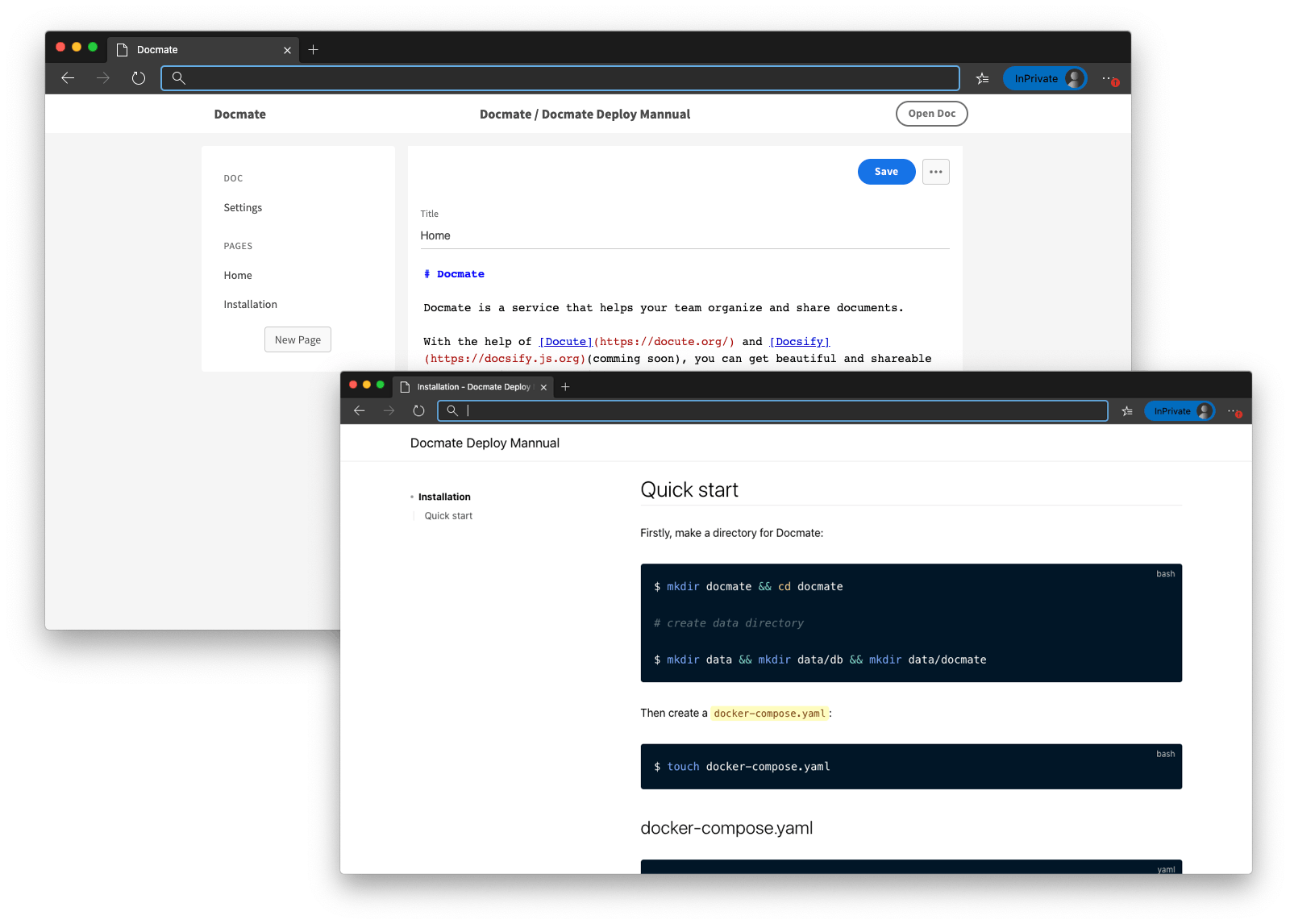Open ellipsis menu in Installation browser window
Screen dimensions: 1290x924
tap(1234, 411)
